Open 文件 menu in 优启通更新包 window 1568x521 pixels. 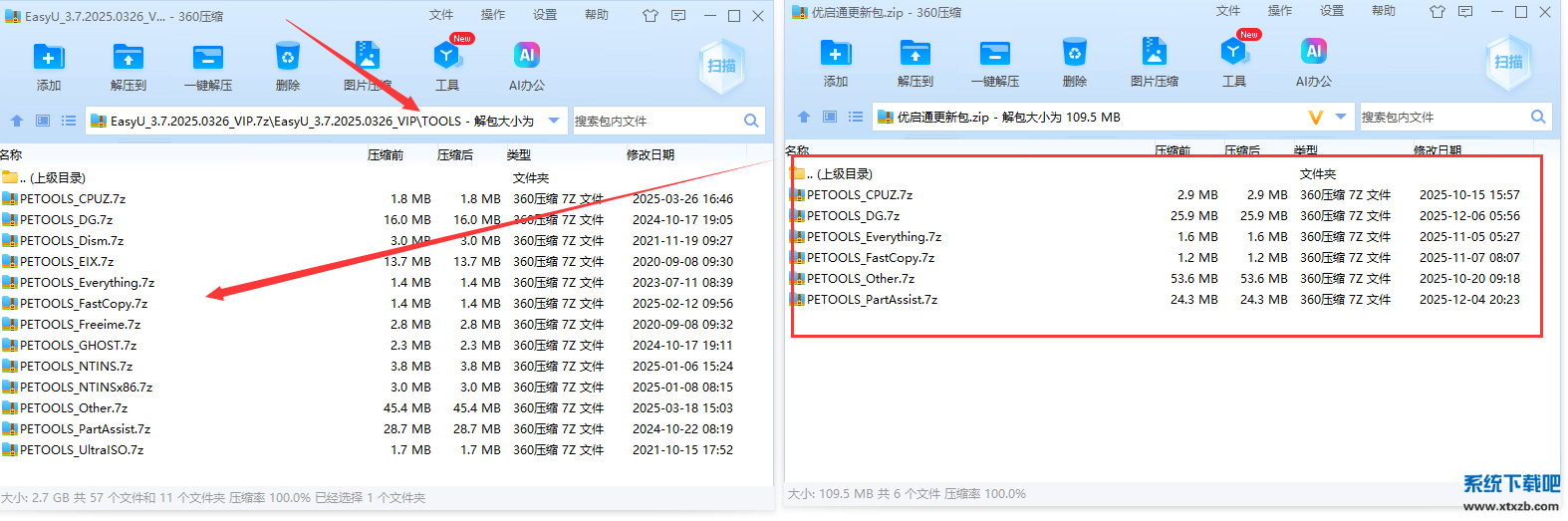(1228, 11)
